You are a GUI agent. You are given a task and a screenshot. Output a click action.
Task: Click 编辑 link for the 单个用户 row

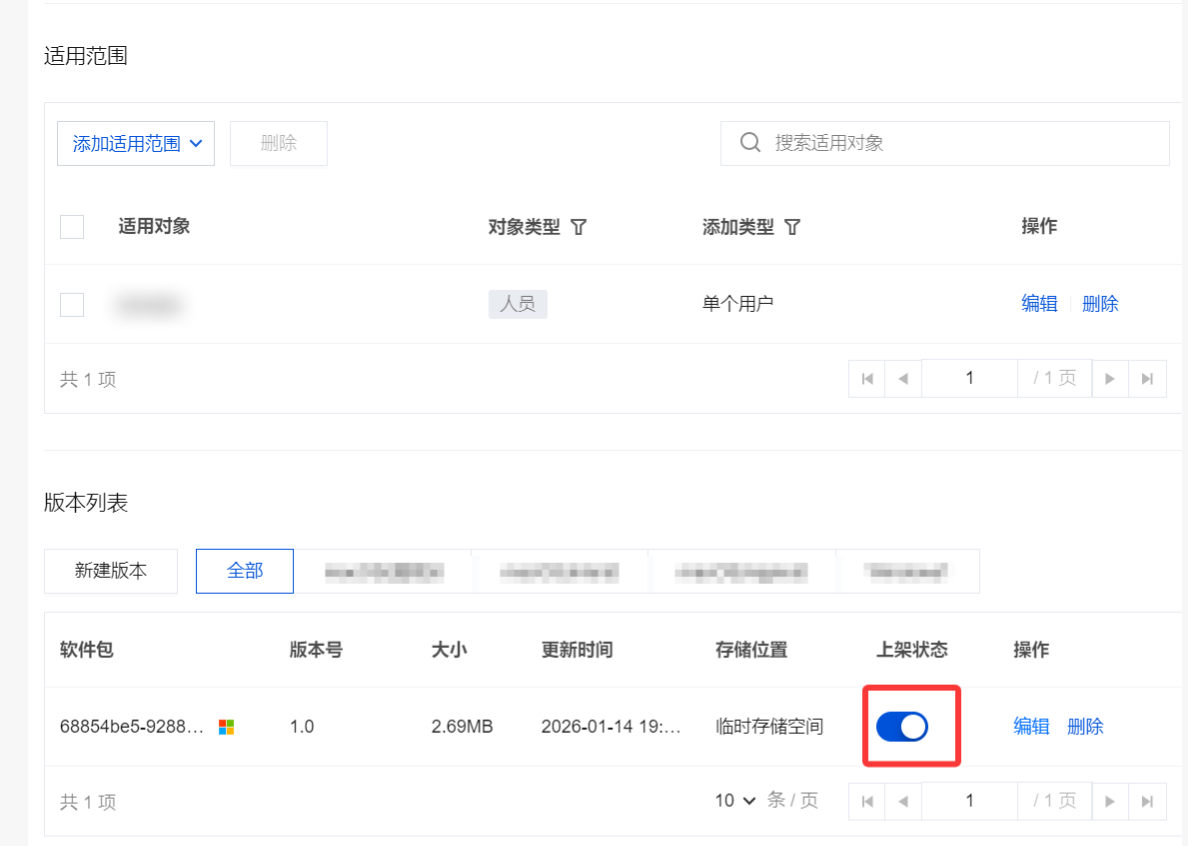click(1039, 304)
